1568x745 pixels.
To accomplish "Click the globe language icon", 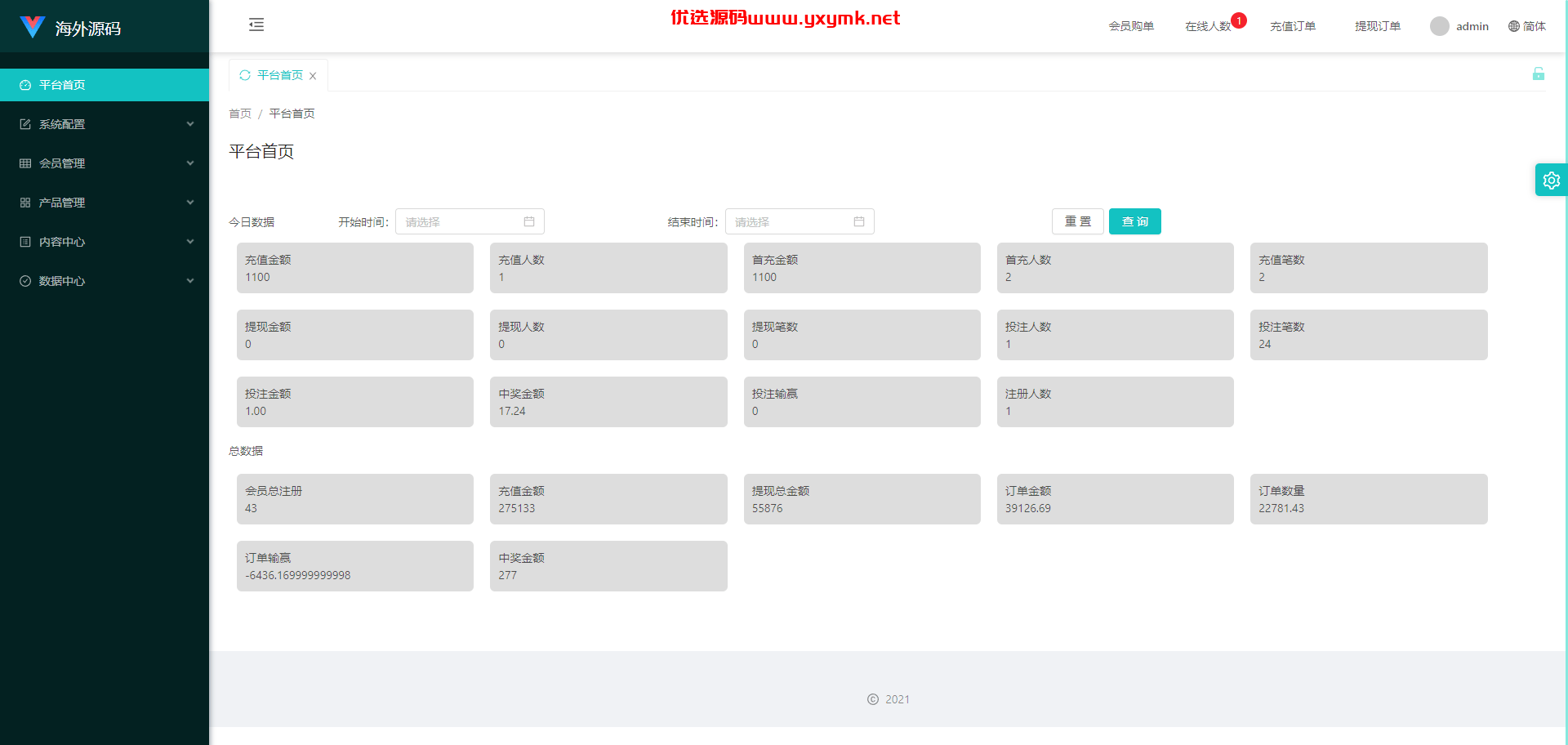I will [1514, 26].
